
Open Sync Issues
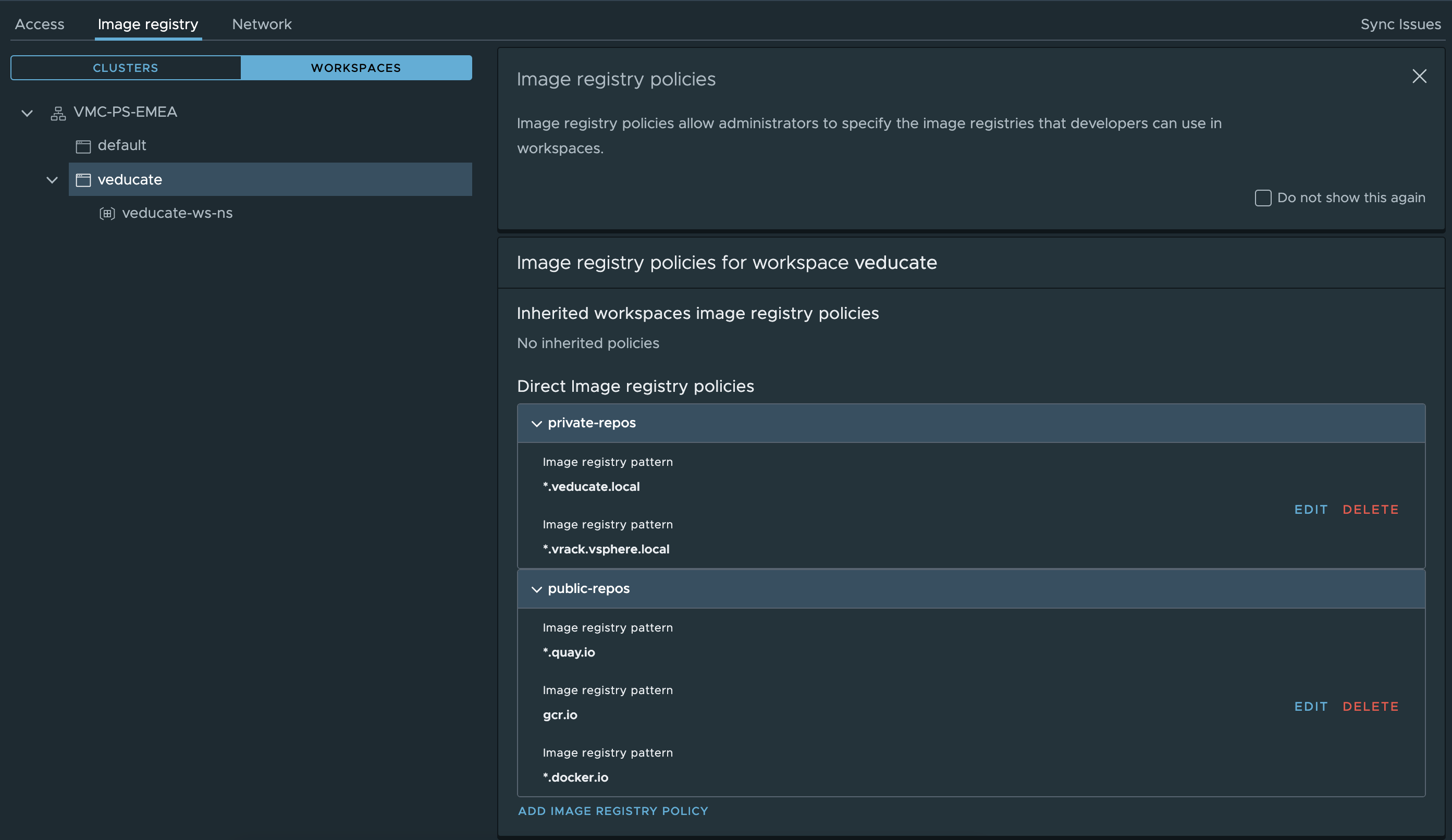pos(1400,24)
